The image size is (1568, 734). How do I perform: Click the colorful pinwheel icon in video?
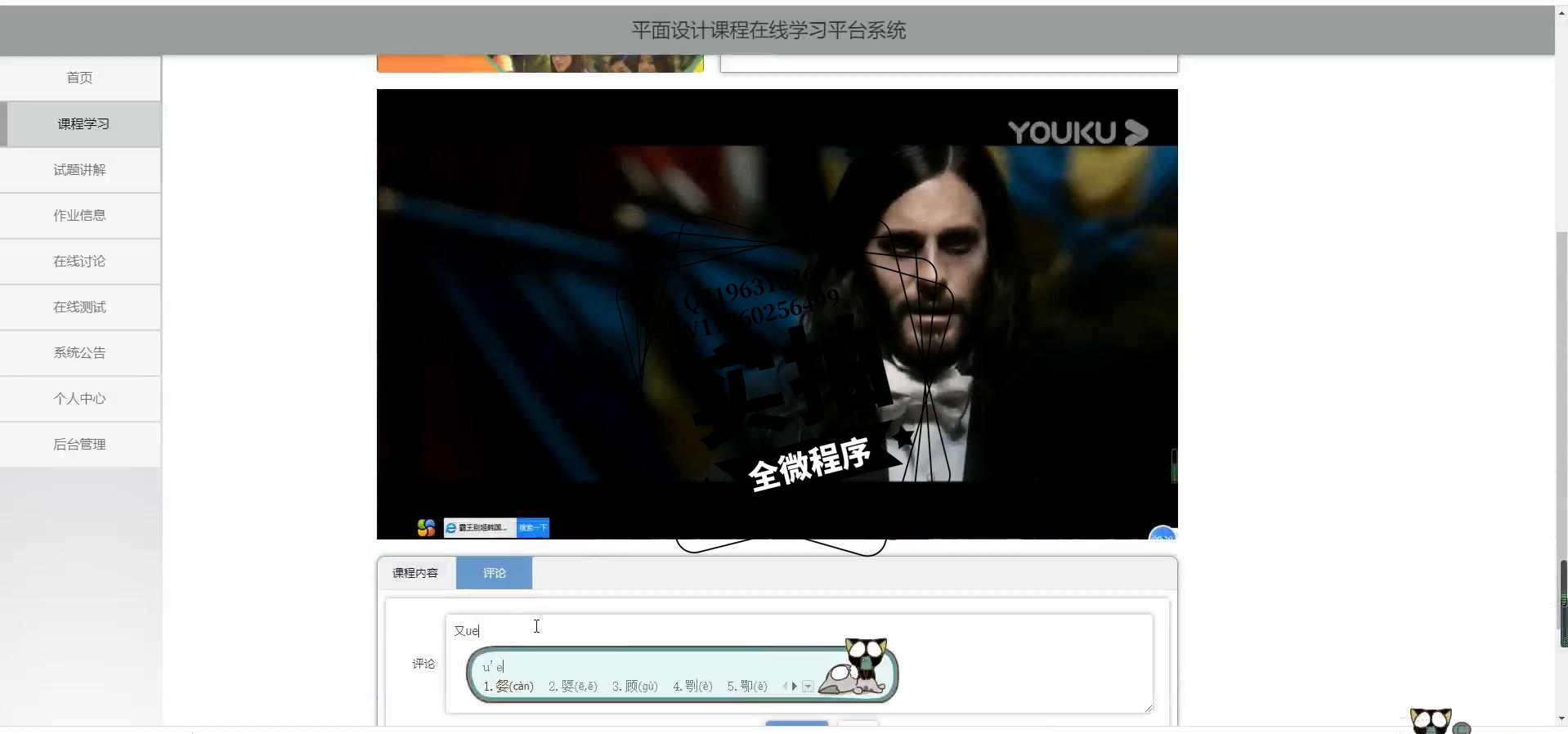(x=426, y=528)
